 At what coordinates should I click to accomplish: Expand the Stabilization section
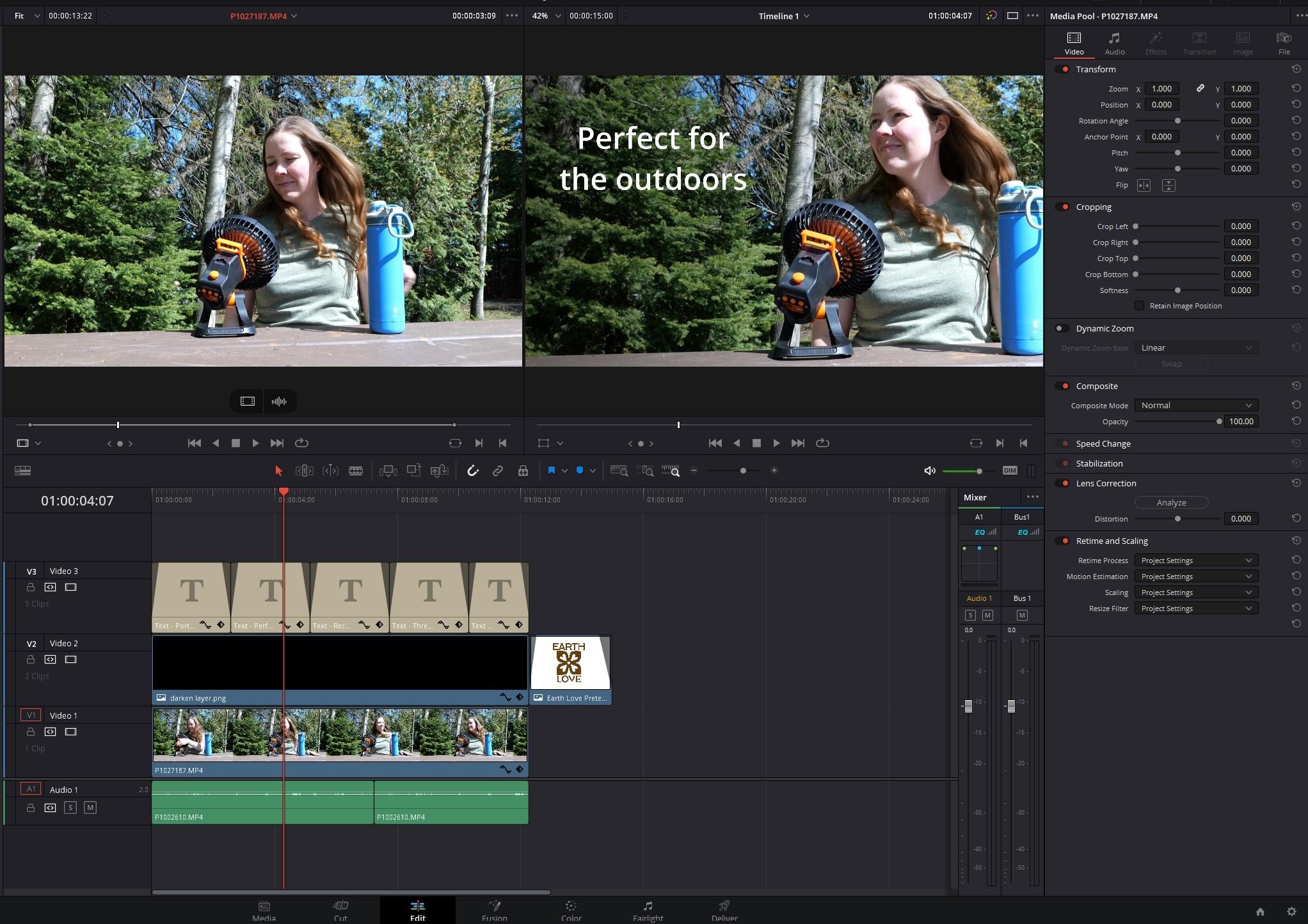tap(1099, 463)
